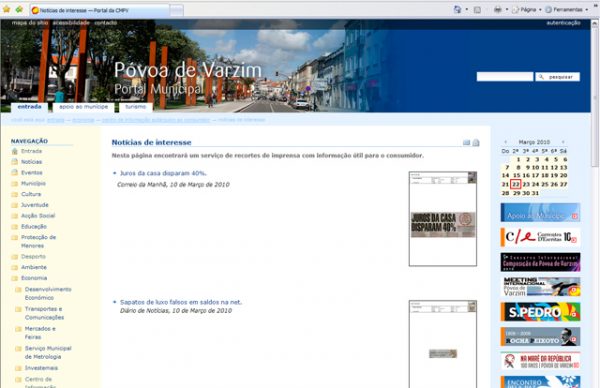Open article Juros da casa disparam 40%
This screenshot has width=600, height=388.
[x=163, y=173]
